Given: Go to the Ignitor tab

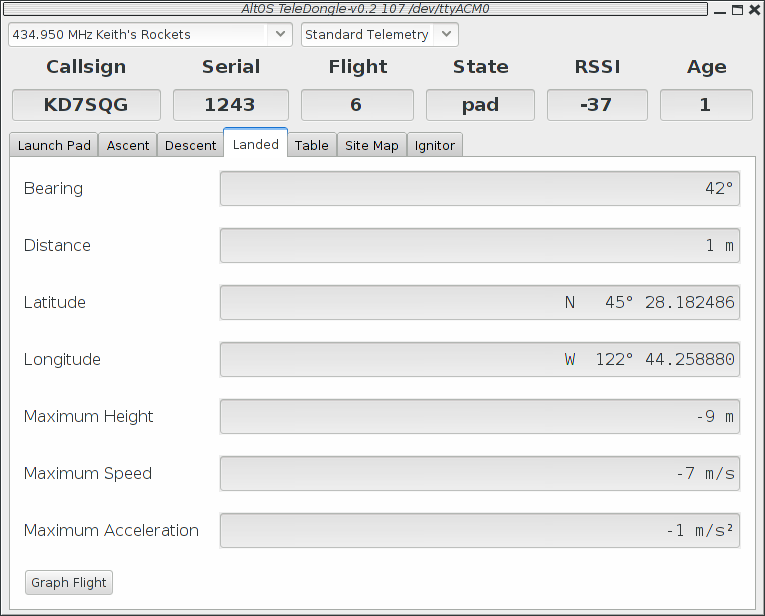Looking at the screenshot, I should 434,145.
